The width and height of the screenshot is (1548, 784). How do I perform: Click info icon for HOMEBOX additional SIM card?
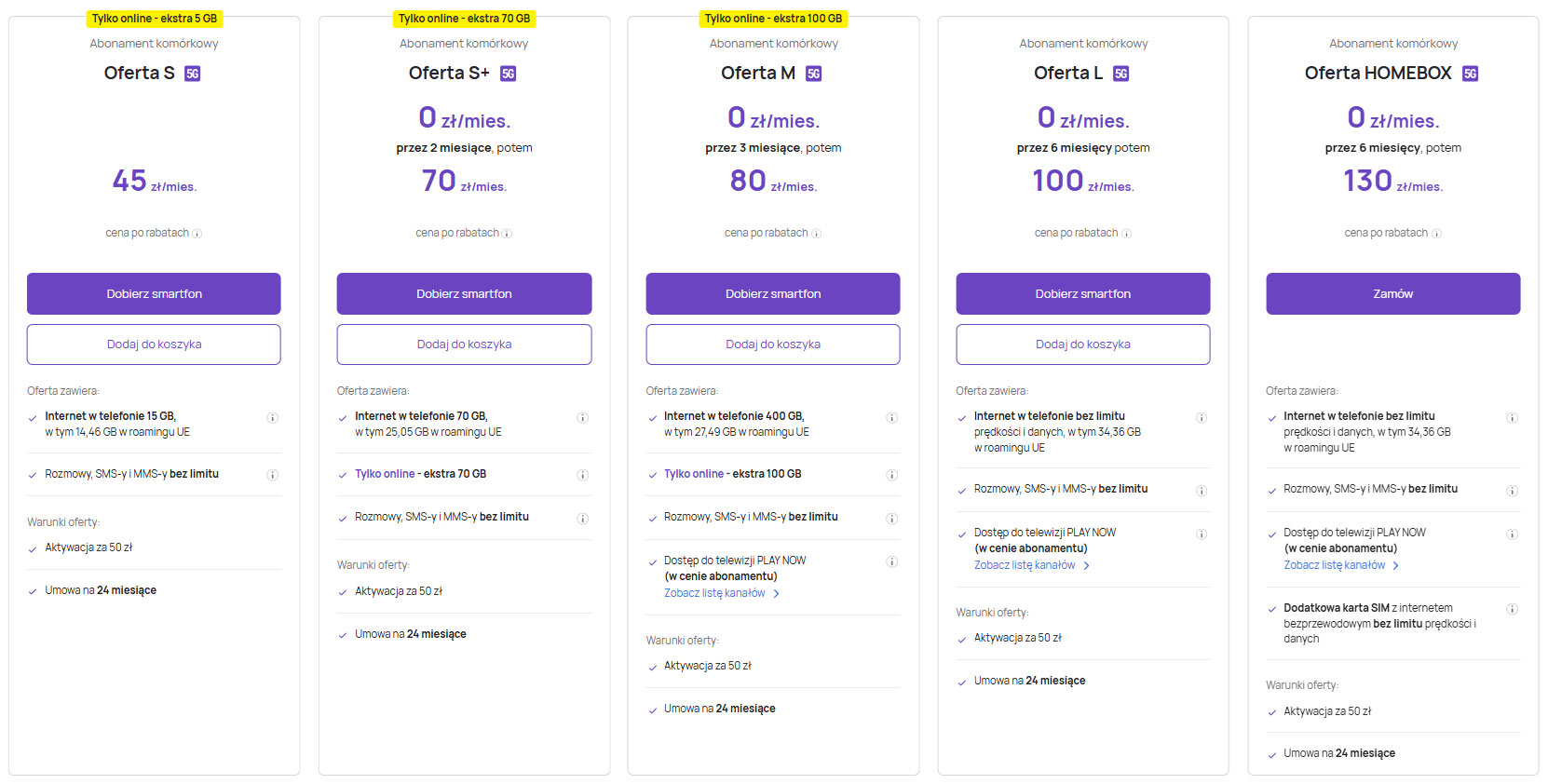[x=1512, y=609]
